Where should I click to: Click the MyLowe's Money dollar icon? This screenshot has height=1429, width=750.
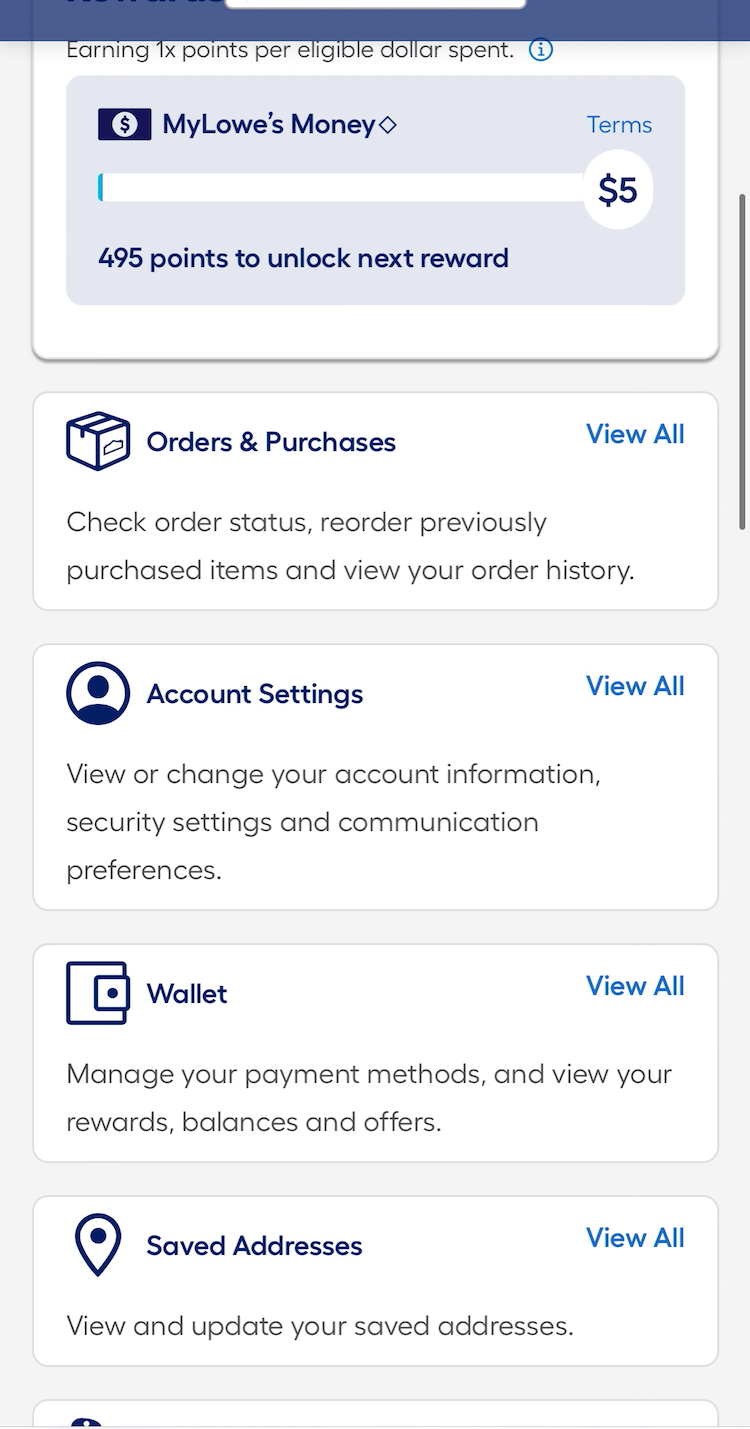pyautogui.click(x=124, y=125)
